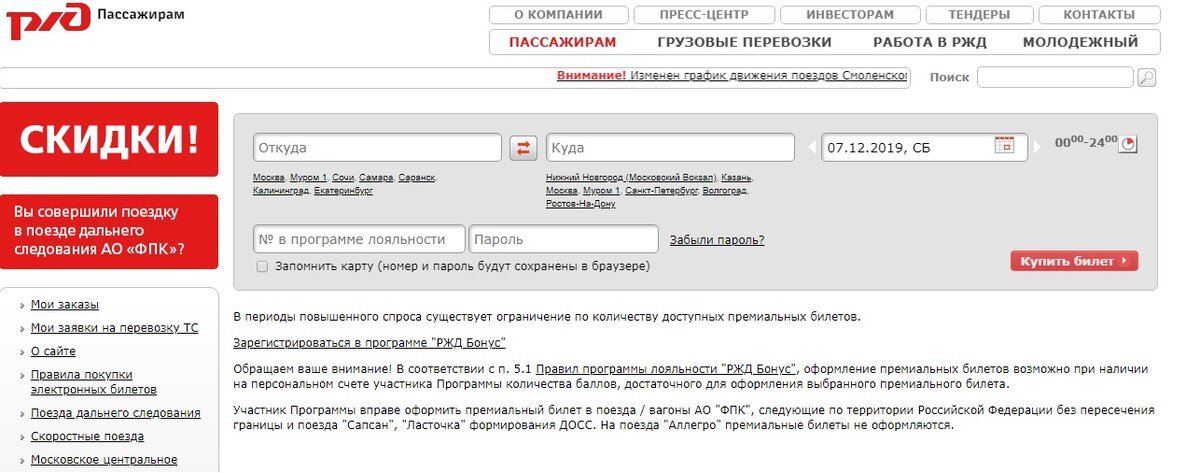Go to the previous day arrow
The image size is (1200, 473).
pyautogui.click(x=813, y=148)
